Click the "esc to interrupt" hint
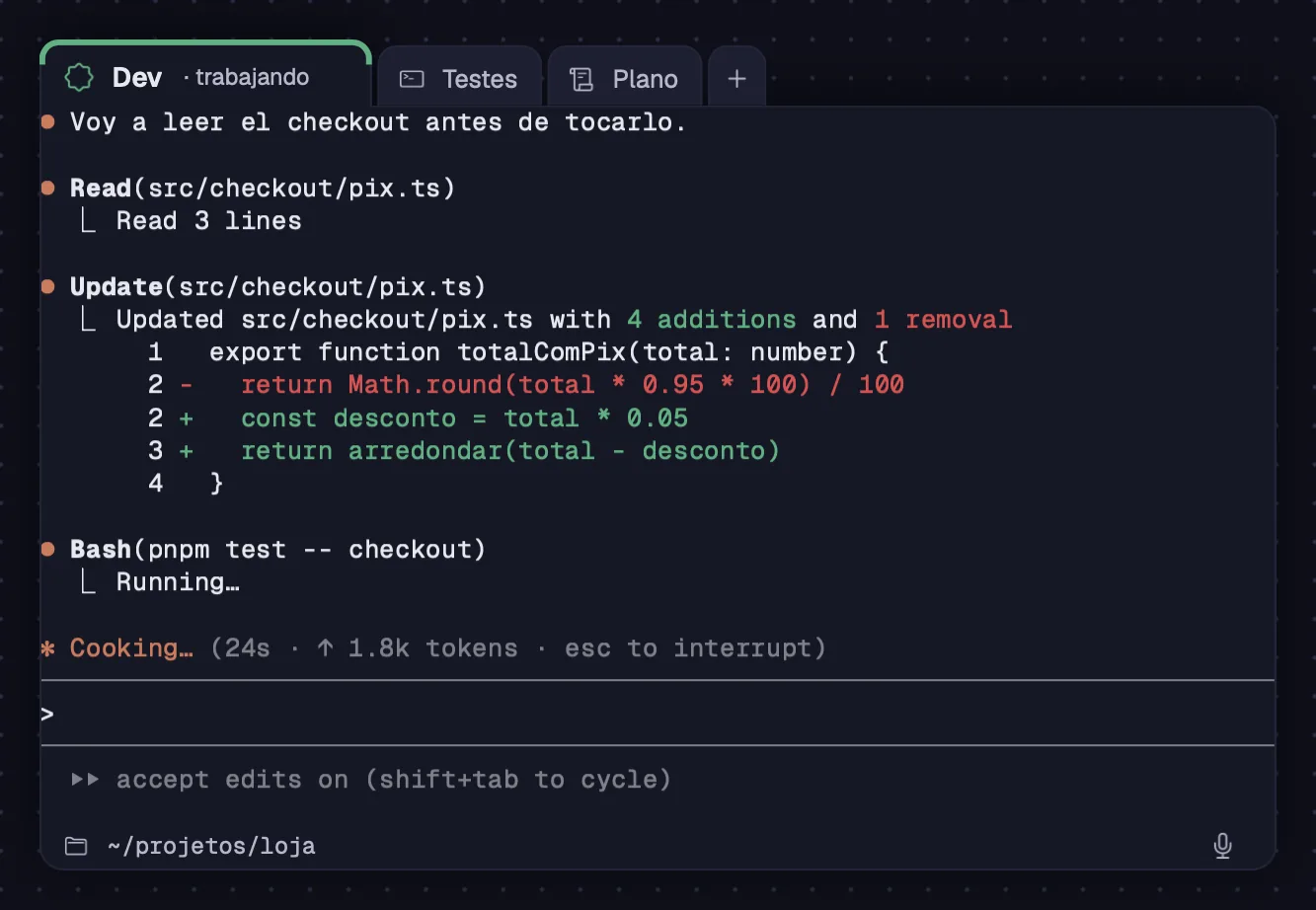 688,648
